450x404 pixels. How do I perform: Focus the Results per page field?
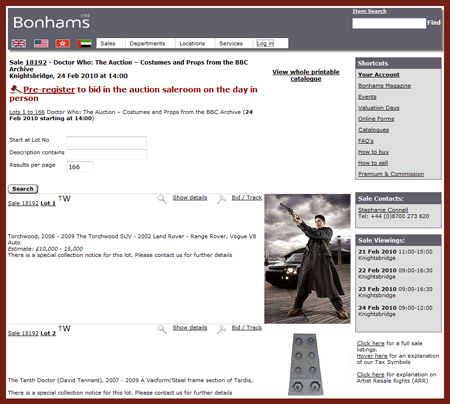pyautogui.click(x=80, y=167)
